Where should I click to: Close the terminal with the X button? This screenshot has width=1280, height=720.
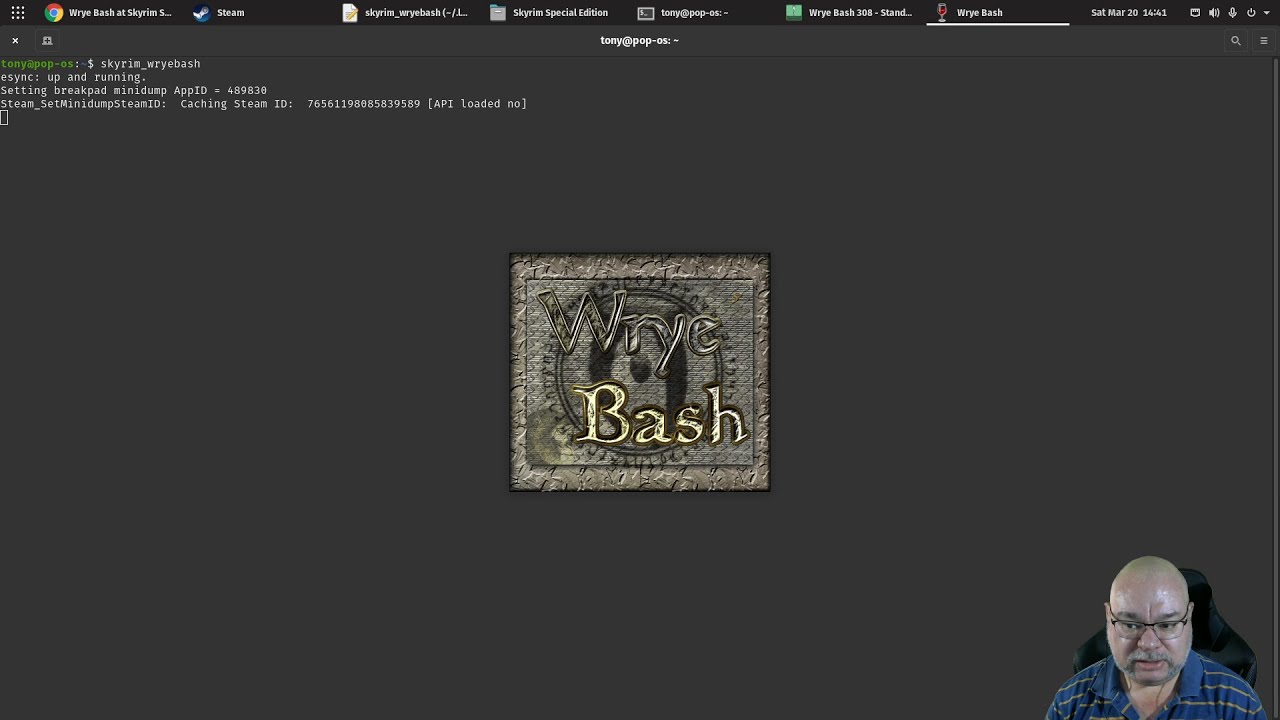point(15,41)
